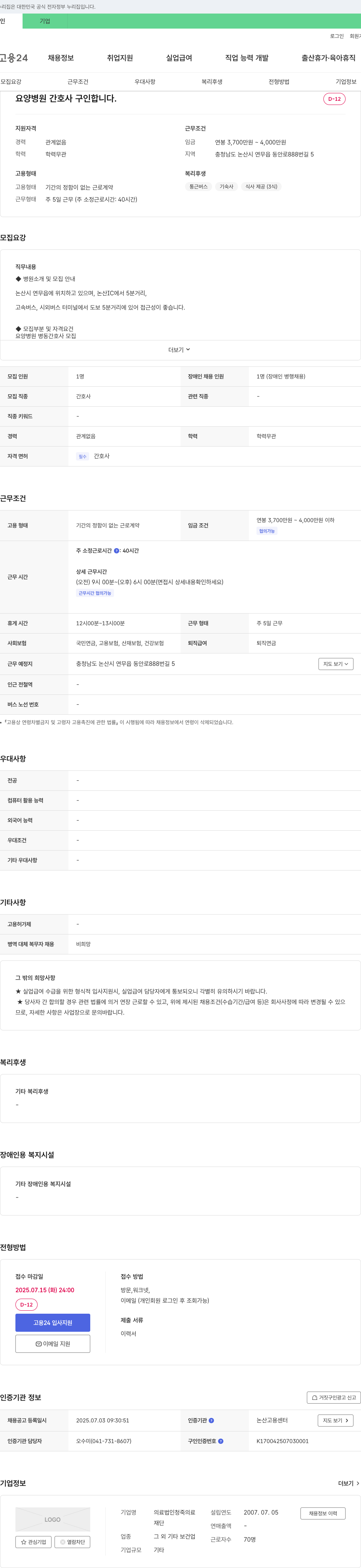Expand job description with 더보기

click(x=180, y=350)
